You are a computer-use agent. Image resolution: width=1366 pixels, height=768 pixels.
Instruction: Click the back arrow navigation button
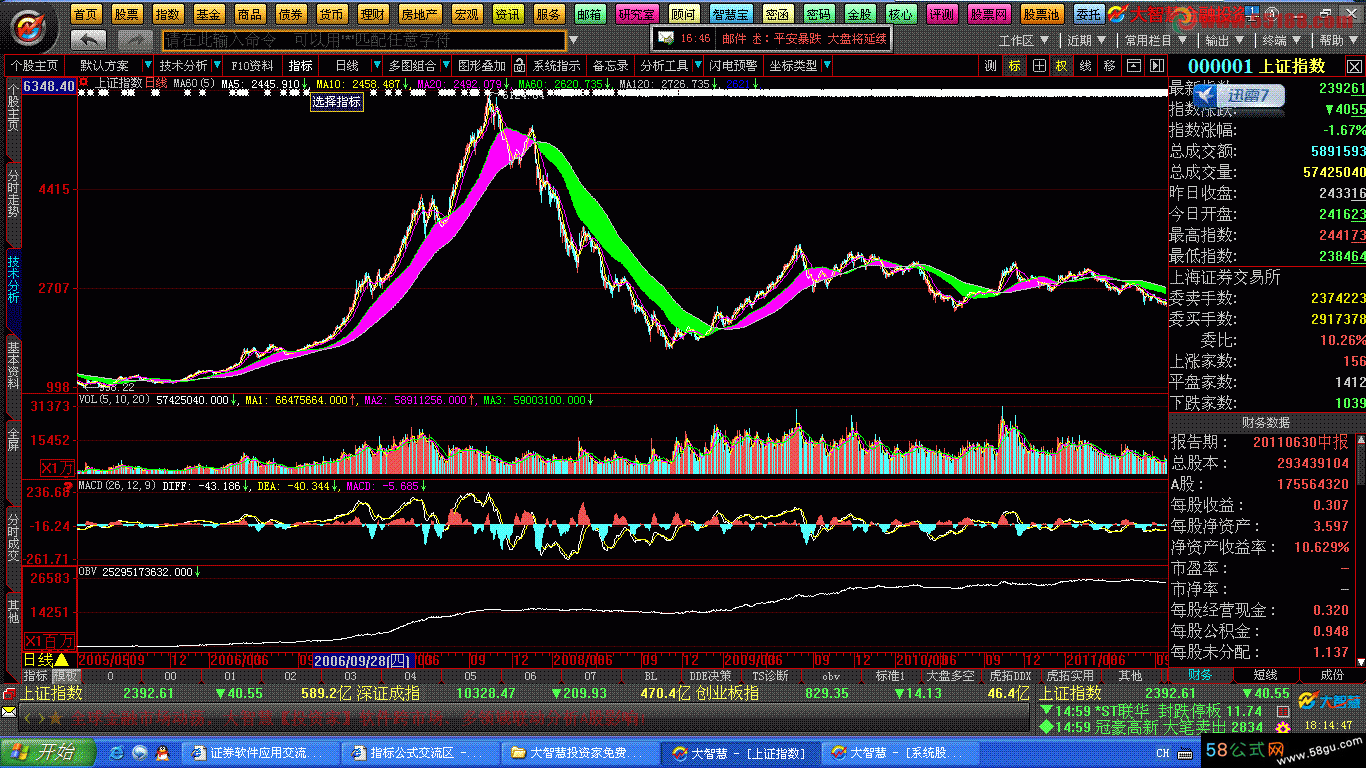pyautogui.click(x=90, y=40)
